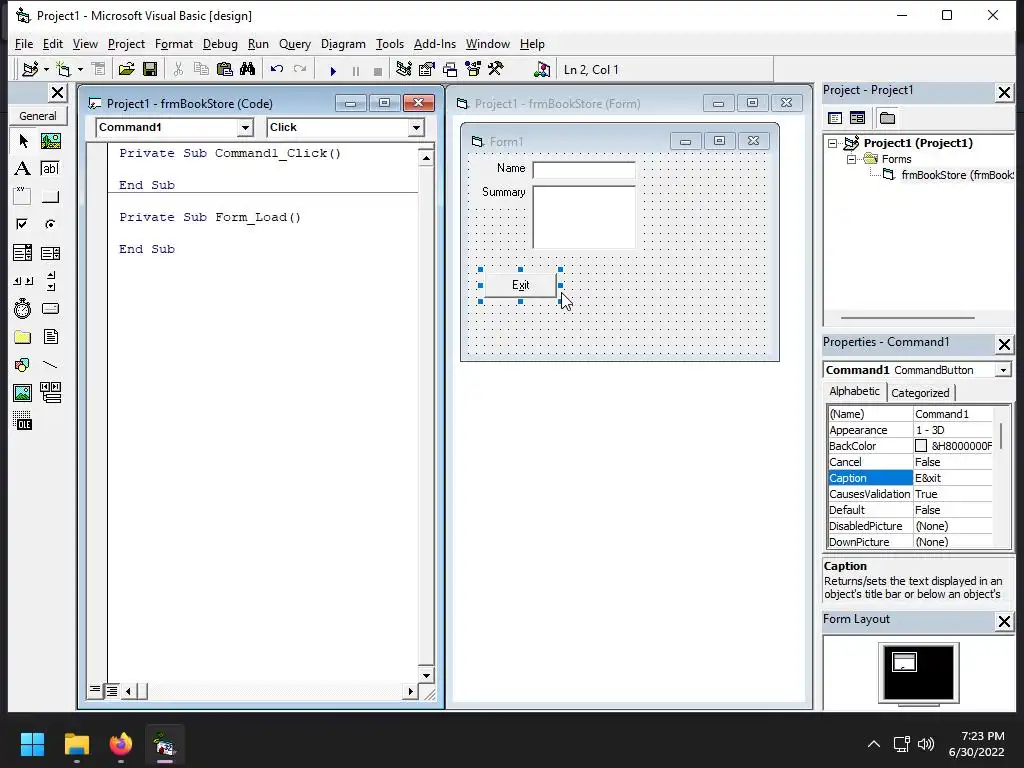The width and height of the screenshot is (1024, 768).
Task: Open Form Layout Window toolbar icon
Action: tap(450, 69)
